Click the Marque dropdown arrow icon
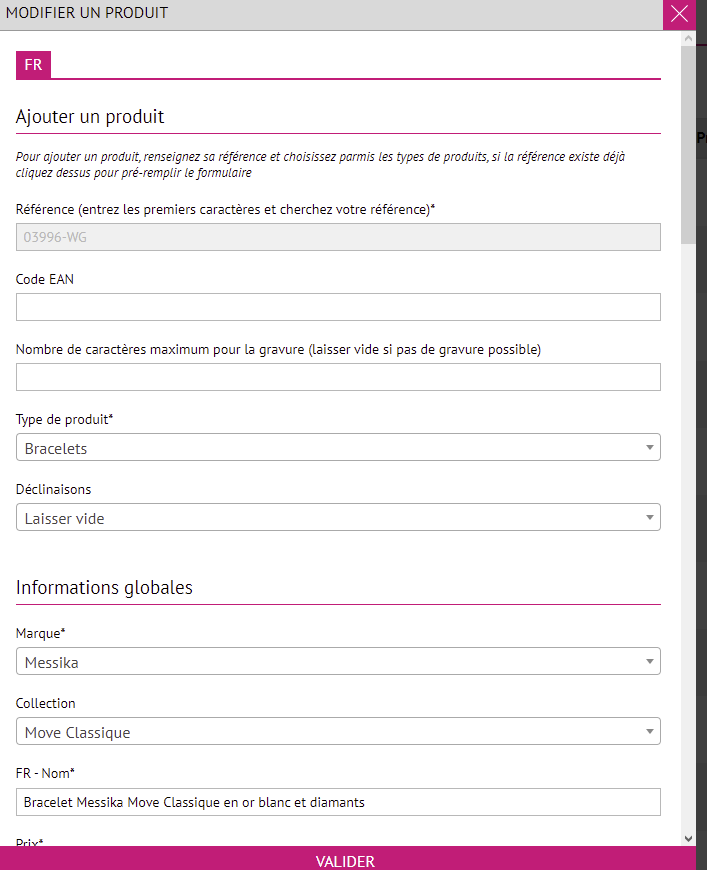This screenshot has height=870, width=707. coord(649,661)
